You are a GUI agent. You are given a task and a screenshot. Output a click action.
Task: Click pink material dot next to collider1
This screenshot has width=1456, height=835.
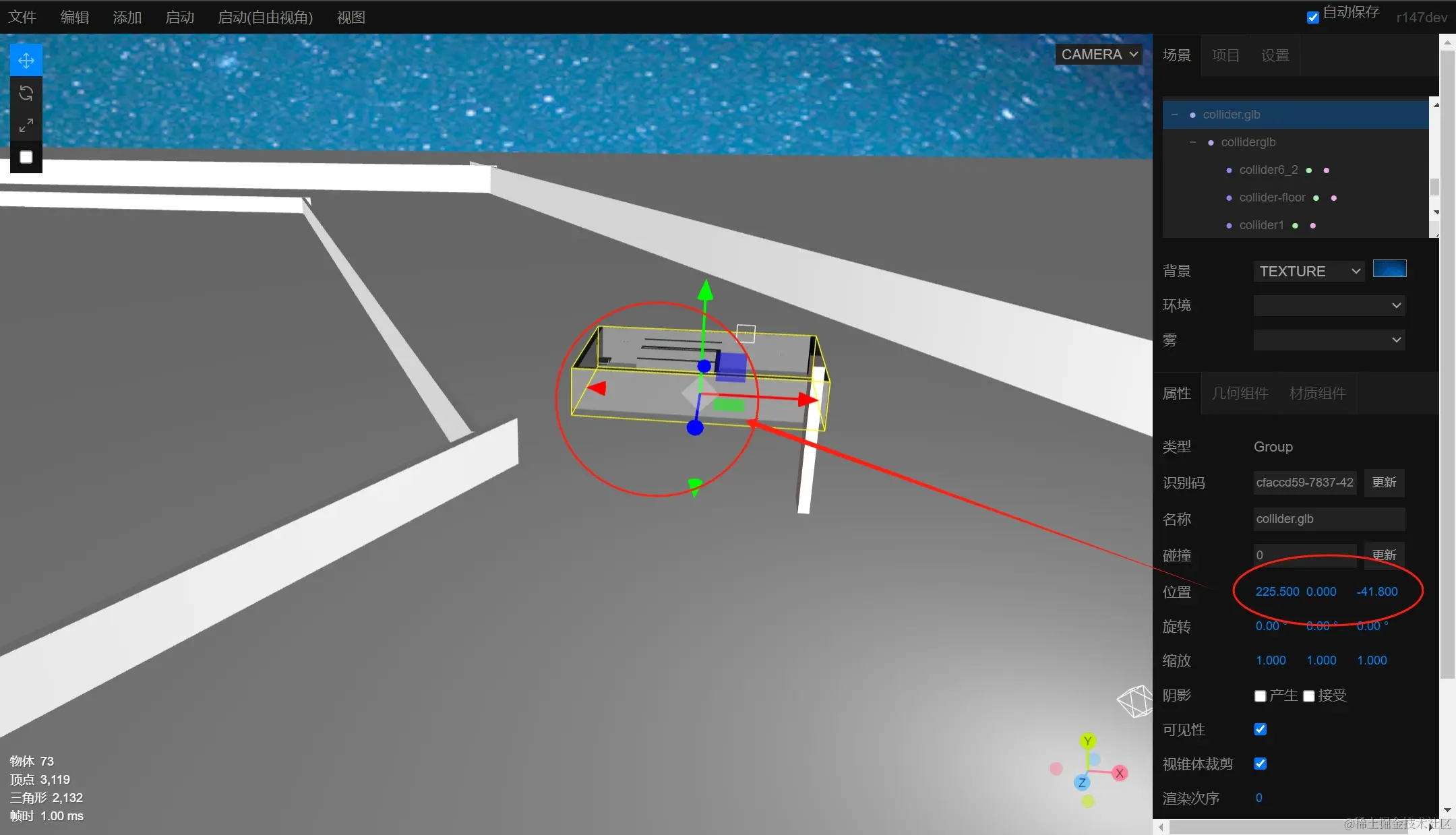(x=1312, y=226)
